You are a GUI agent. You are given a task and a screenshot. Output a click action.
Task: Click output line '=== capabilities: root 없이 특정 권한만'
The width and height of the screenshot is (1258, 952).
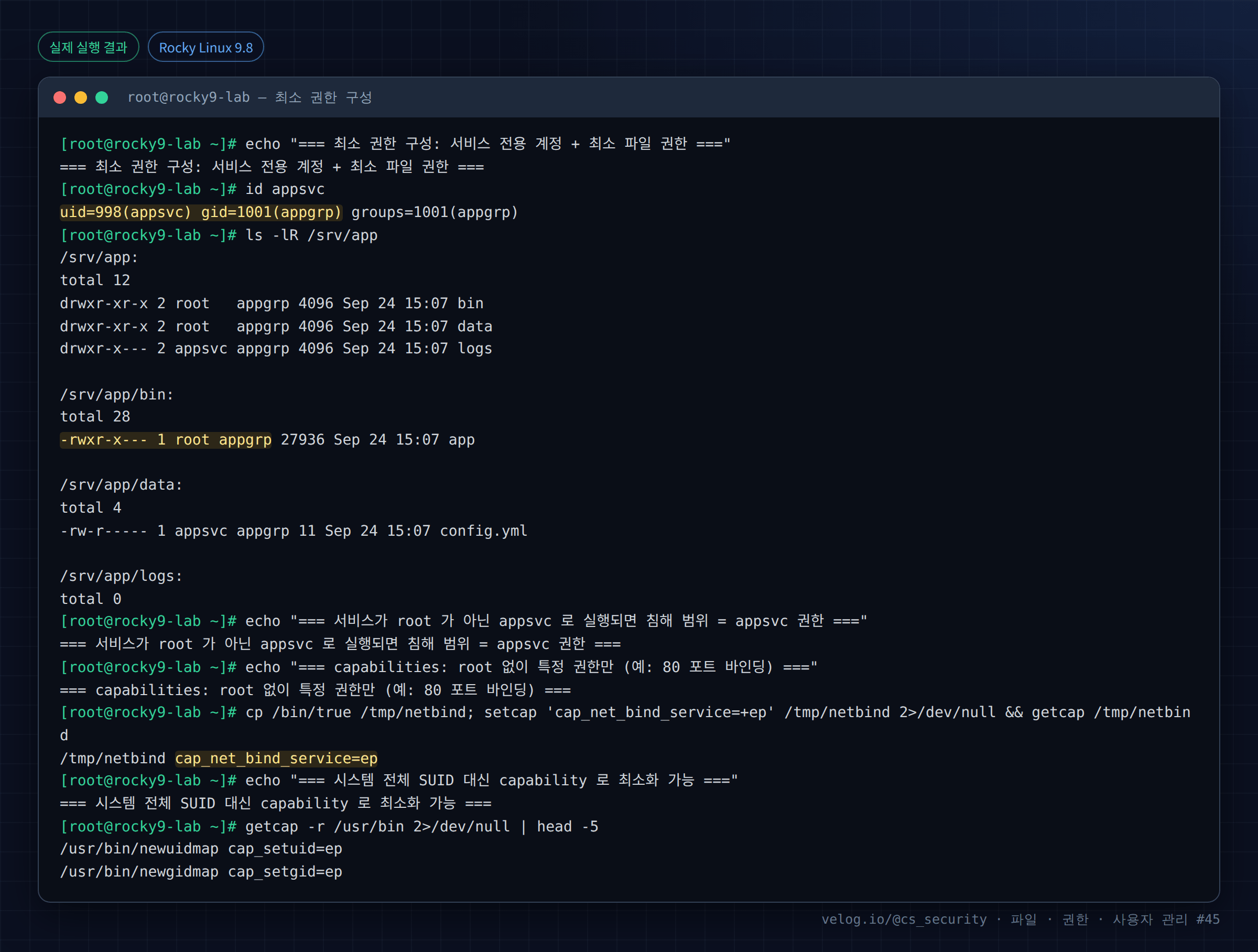point(315,690)
